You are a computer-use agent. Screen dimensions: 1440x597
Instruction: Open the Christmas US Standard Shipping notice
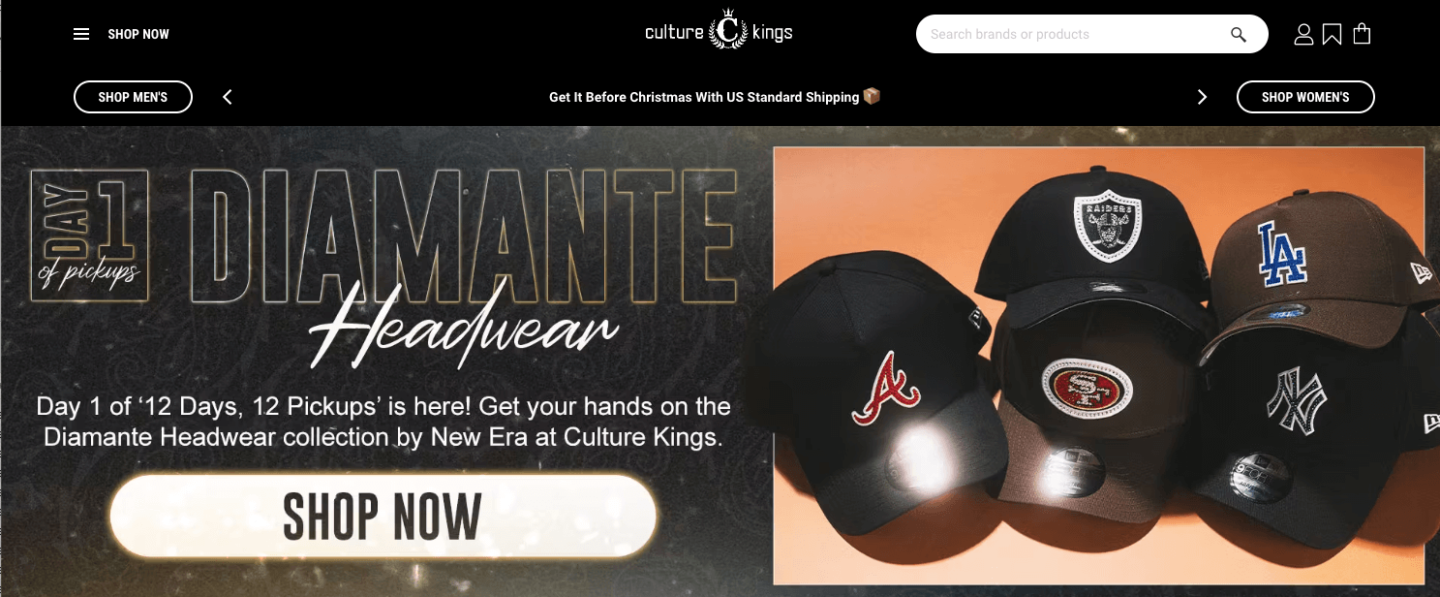[x=715, y=97]
